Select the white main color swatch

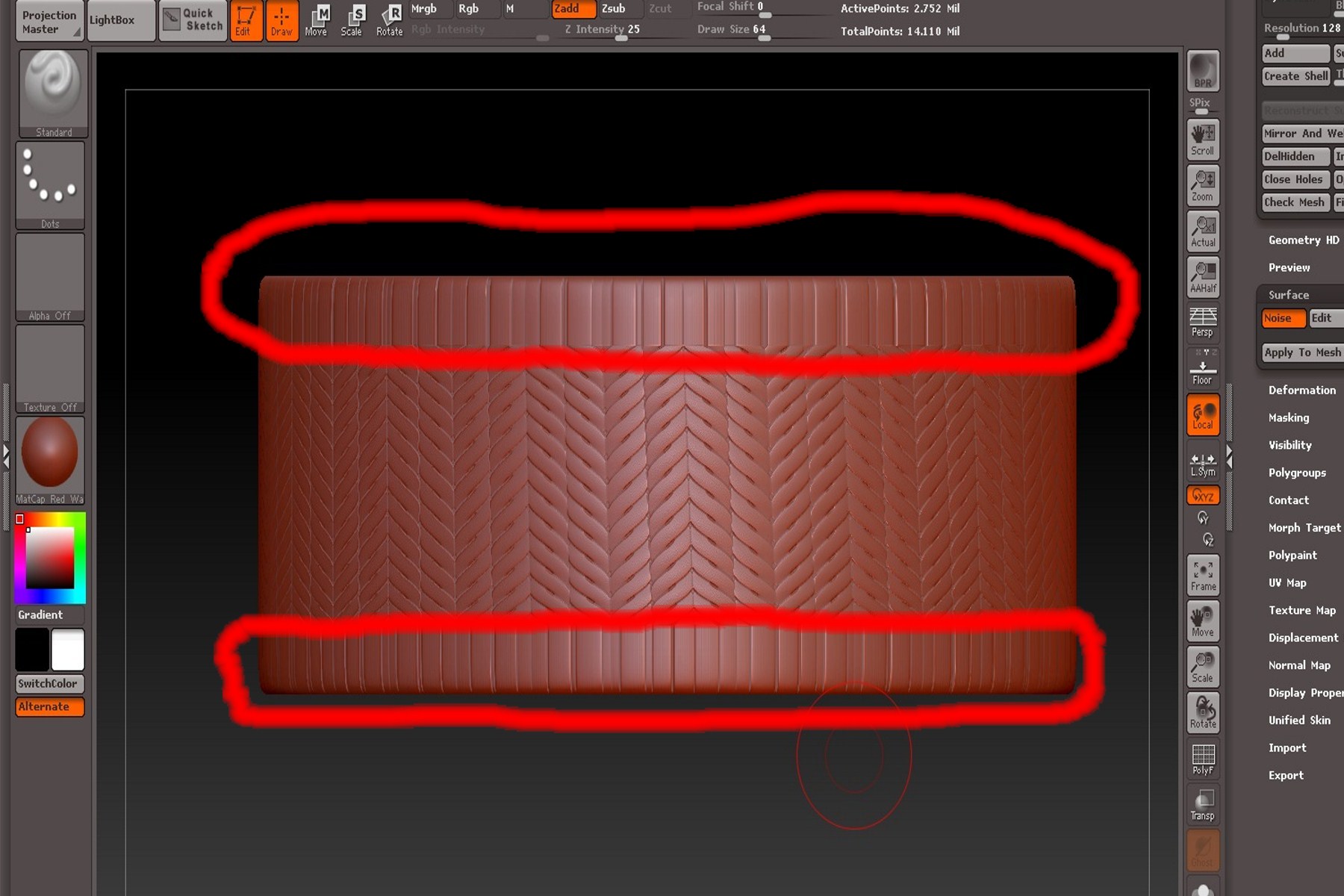coord(68,649)
